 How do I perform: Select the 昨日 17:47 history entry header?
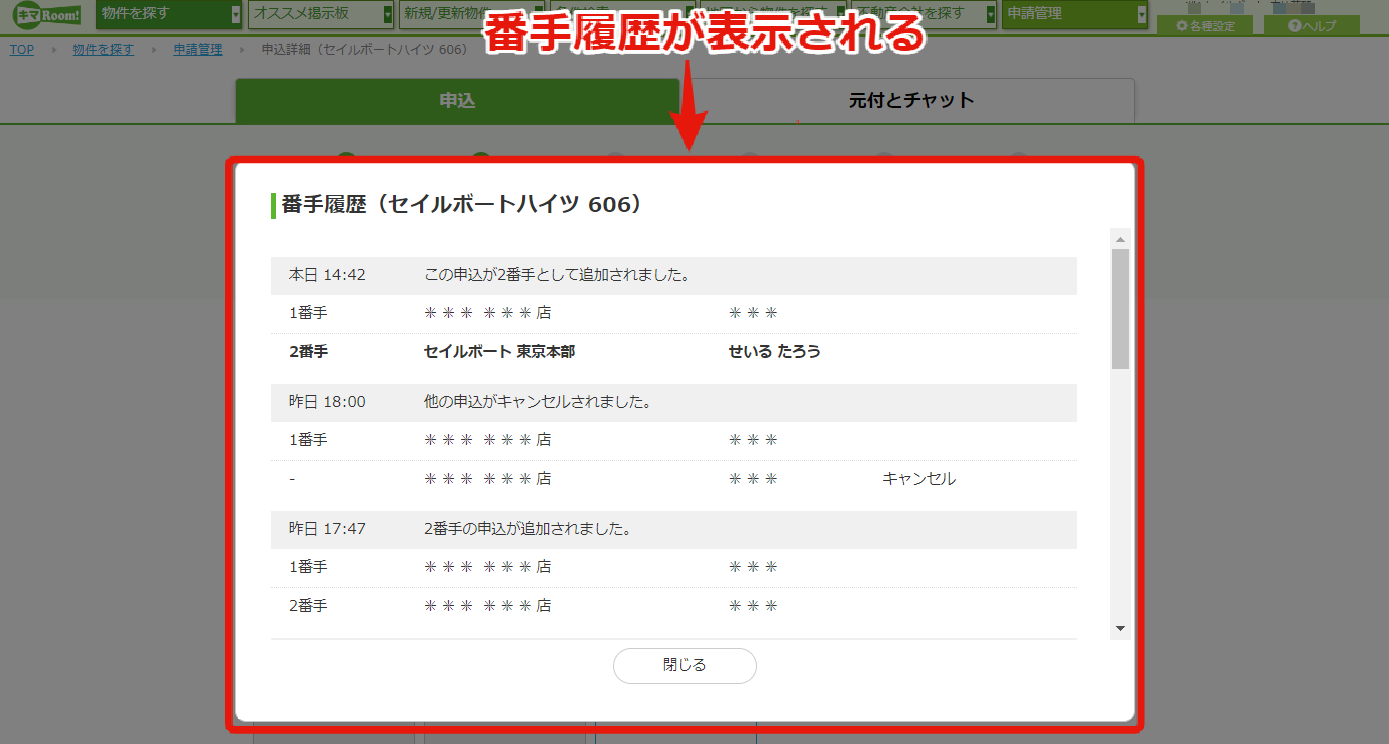[x=673, y=529]
